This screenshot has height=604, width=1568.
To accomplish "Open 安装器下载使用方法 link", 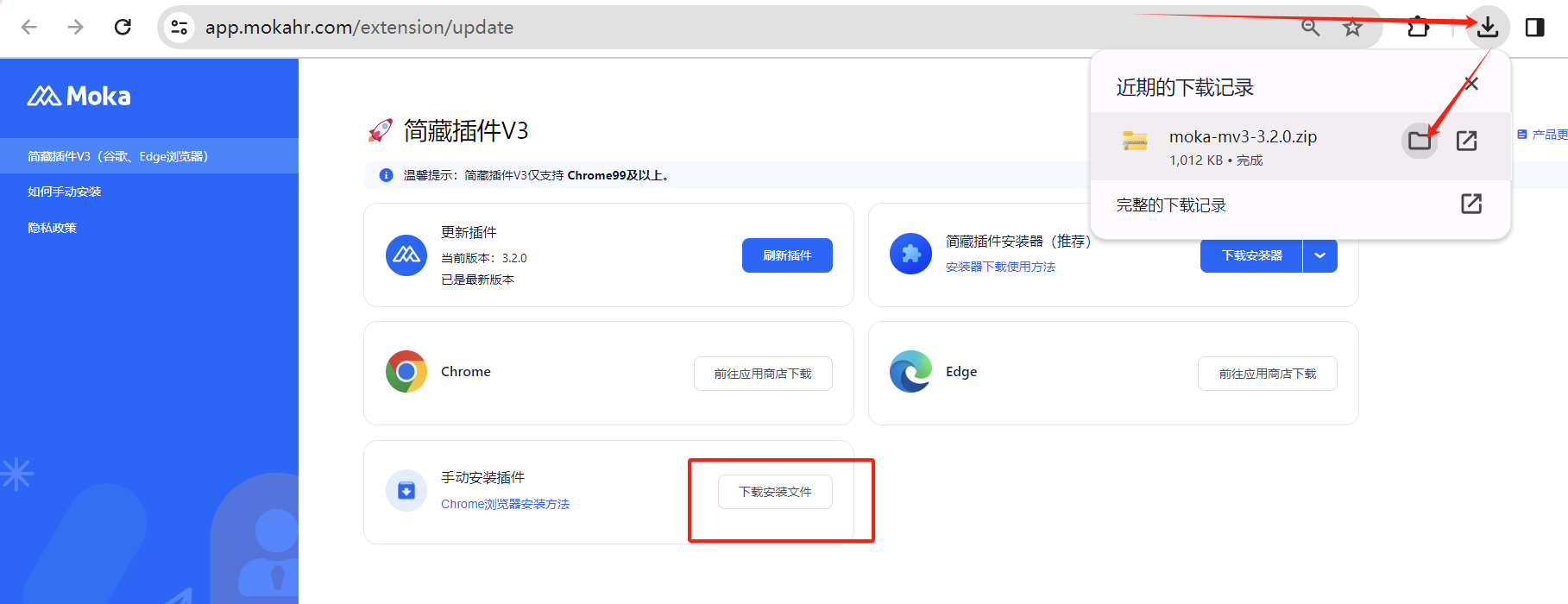I will 1000,267.
